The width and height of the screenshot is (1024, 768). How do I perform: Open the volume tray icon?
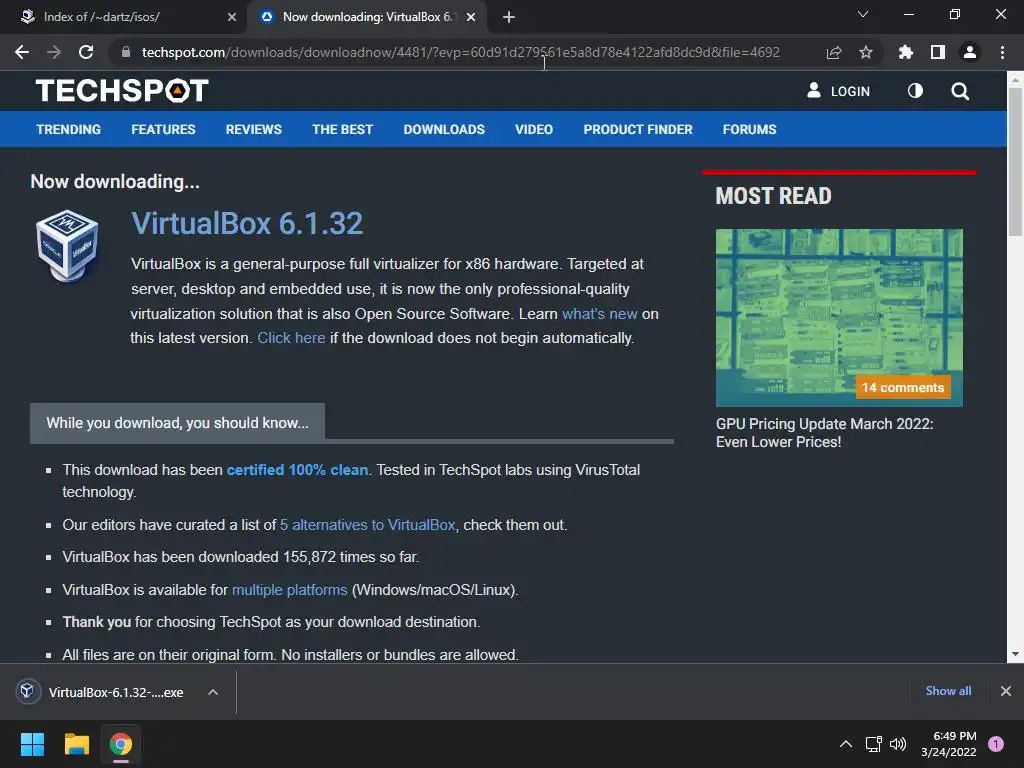(x=899, y=744)
